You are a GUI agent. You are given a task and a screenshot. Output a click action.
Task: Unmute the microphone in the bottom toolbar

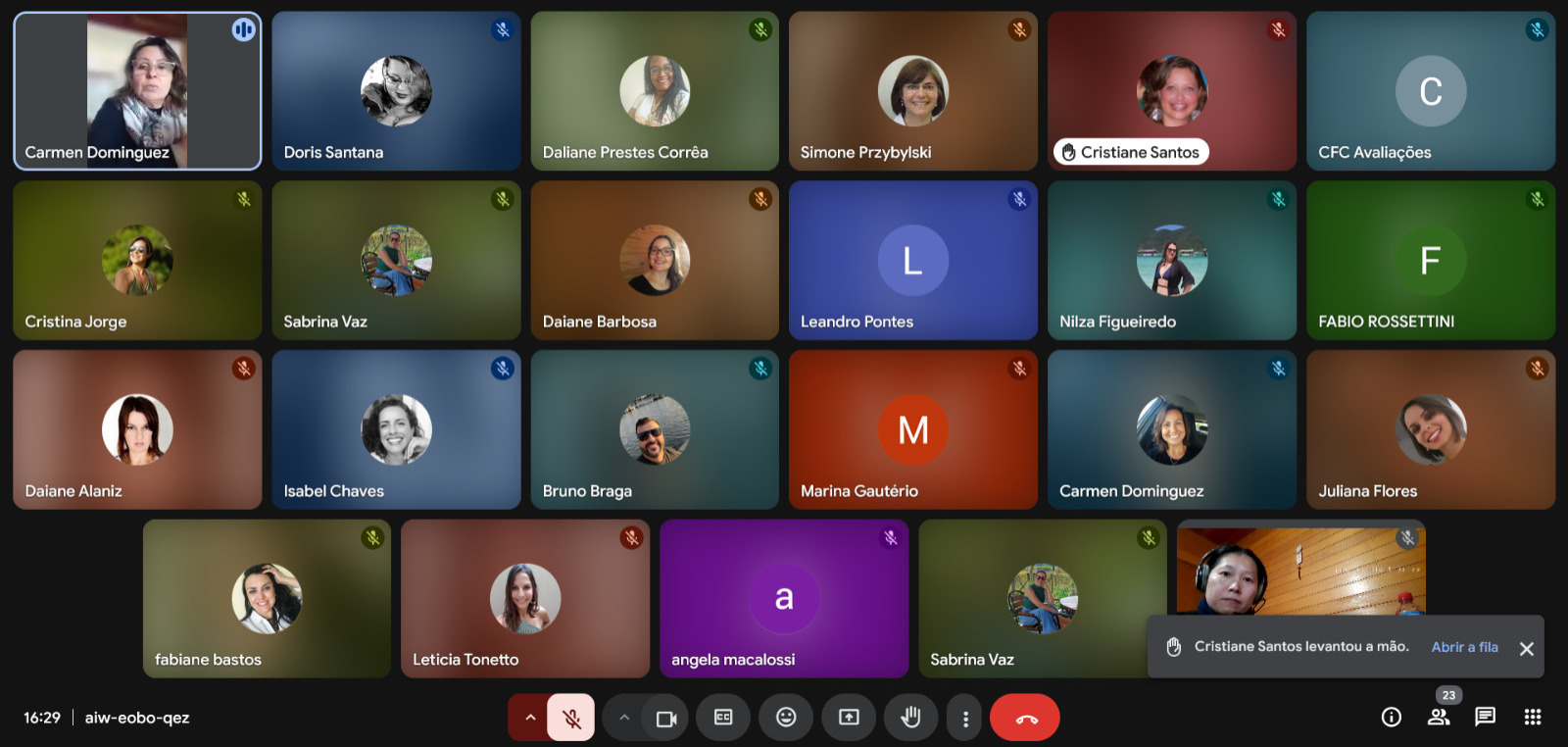pos(571,718)
